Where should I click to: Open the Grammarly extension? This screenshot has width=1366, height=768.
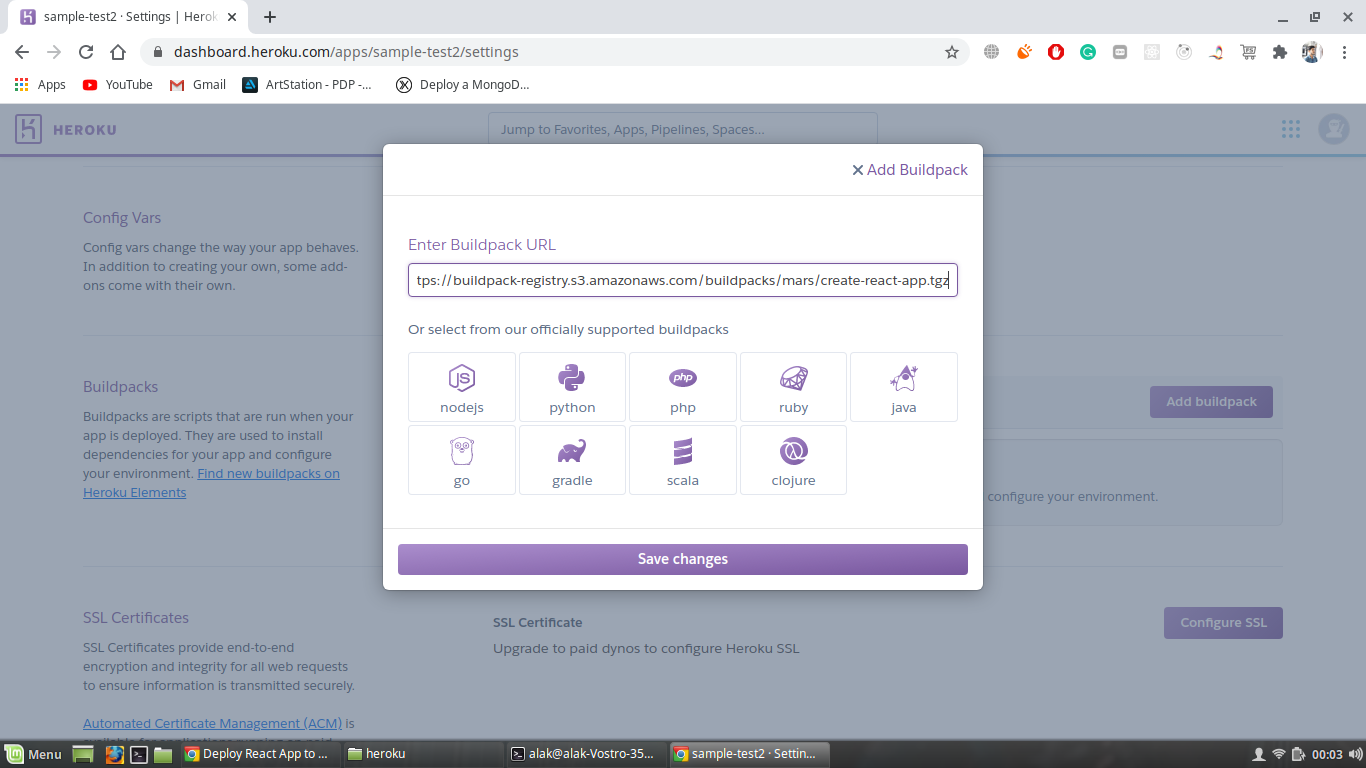pos(1088,52)
